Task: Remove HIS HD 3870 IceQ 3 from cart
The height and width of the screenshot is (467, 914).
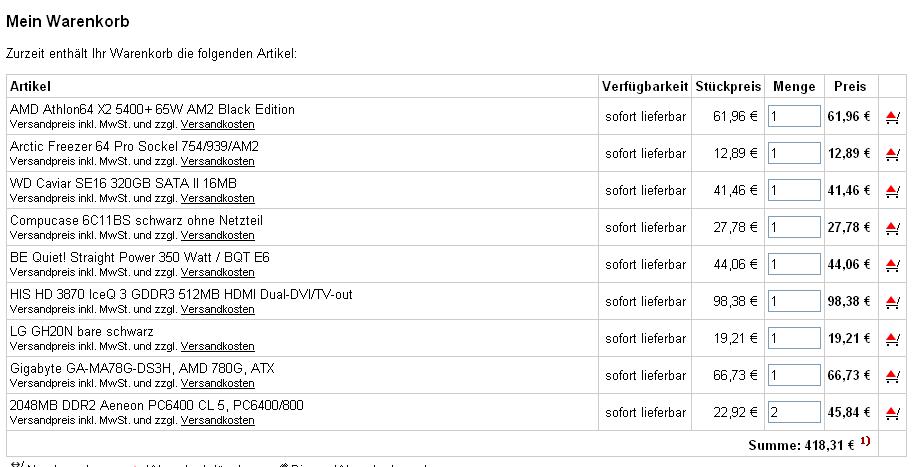Action: (x=892, y=302)
